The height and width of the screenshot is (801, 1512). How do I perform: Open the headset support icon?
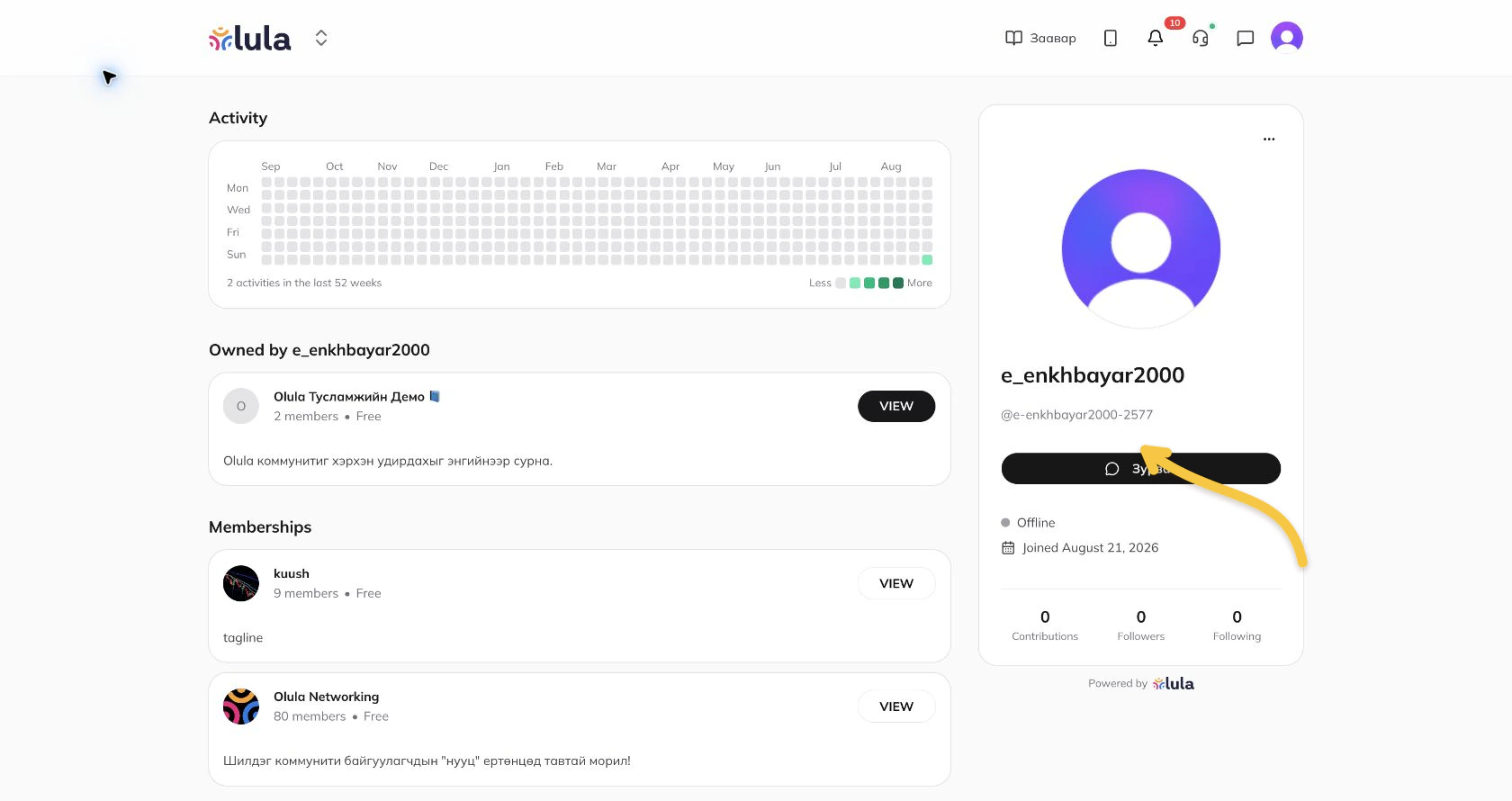pyautogui.click(x=1201, y=38)
